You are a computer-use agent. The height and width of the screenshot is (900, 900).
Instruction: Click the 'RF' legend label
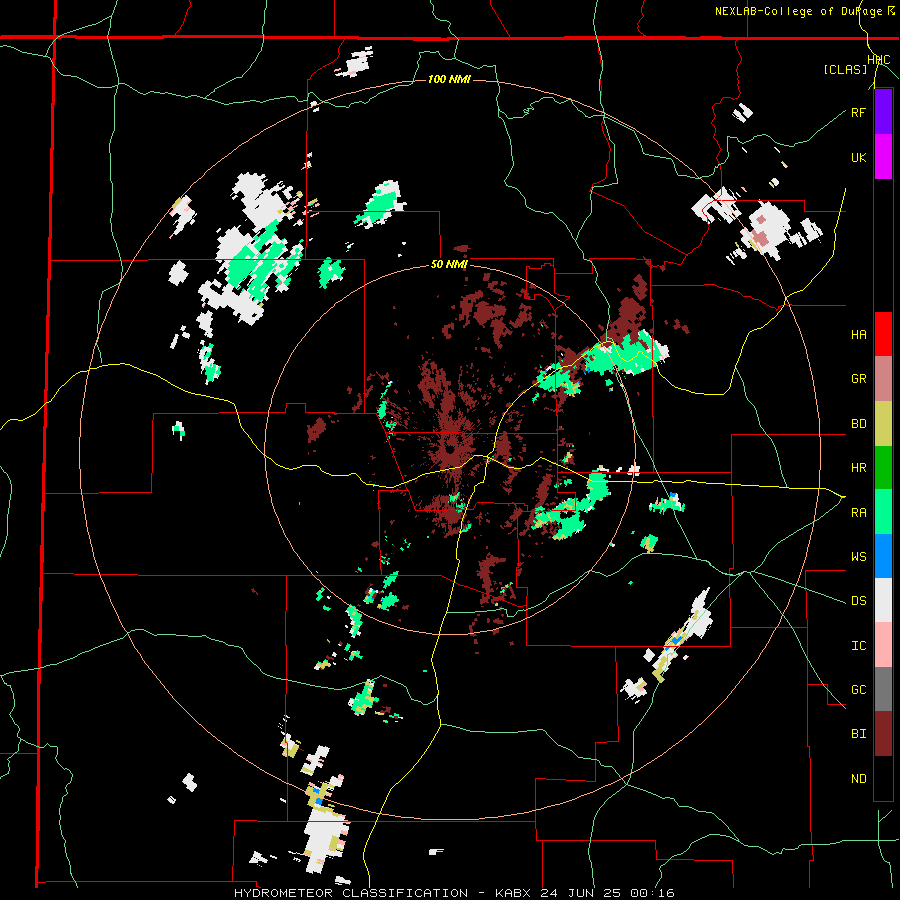858,112
